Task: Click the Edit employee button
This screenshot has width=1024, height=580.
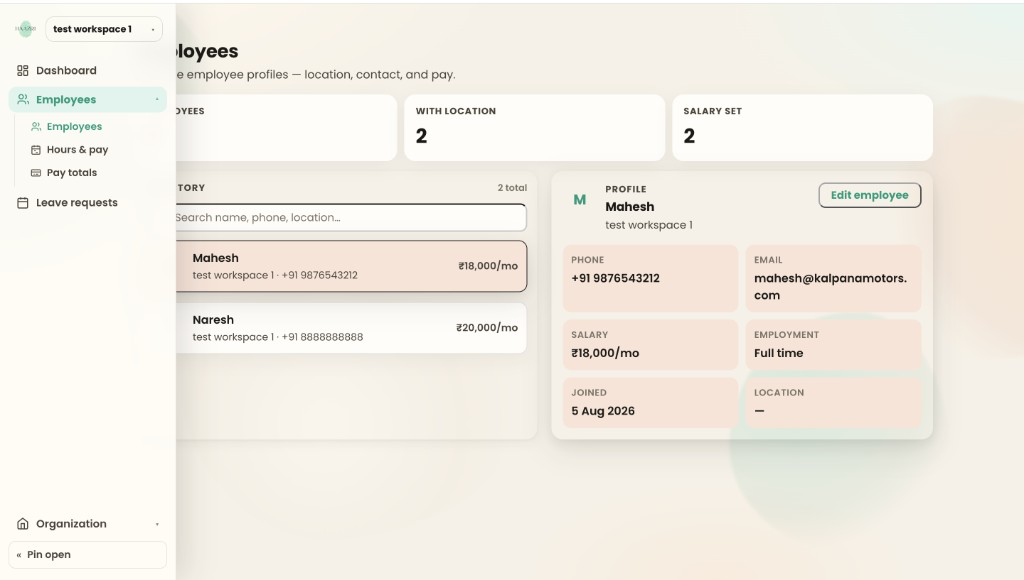Action: point(869,195)
